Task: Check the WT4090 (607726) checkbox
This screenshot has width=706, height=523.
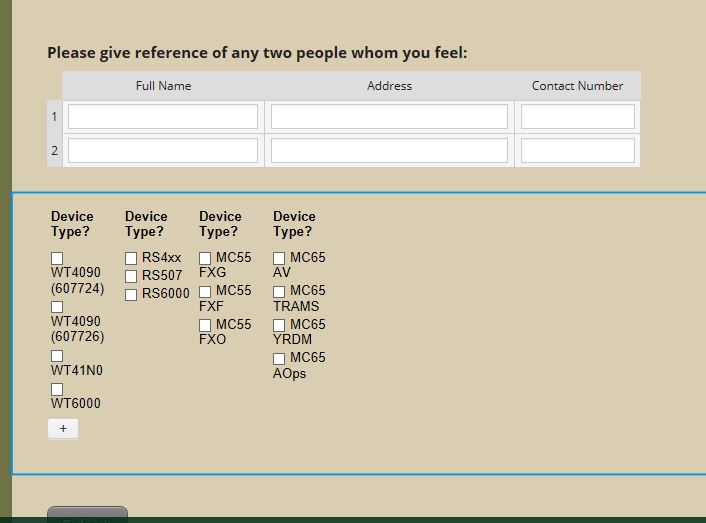Action: point(57,307)
